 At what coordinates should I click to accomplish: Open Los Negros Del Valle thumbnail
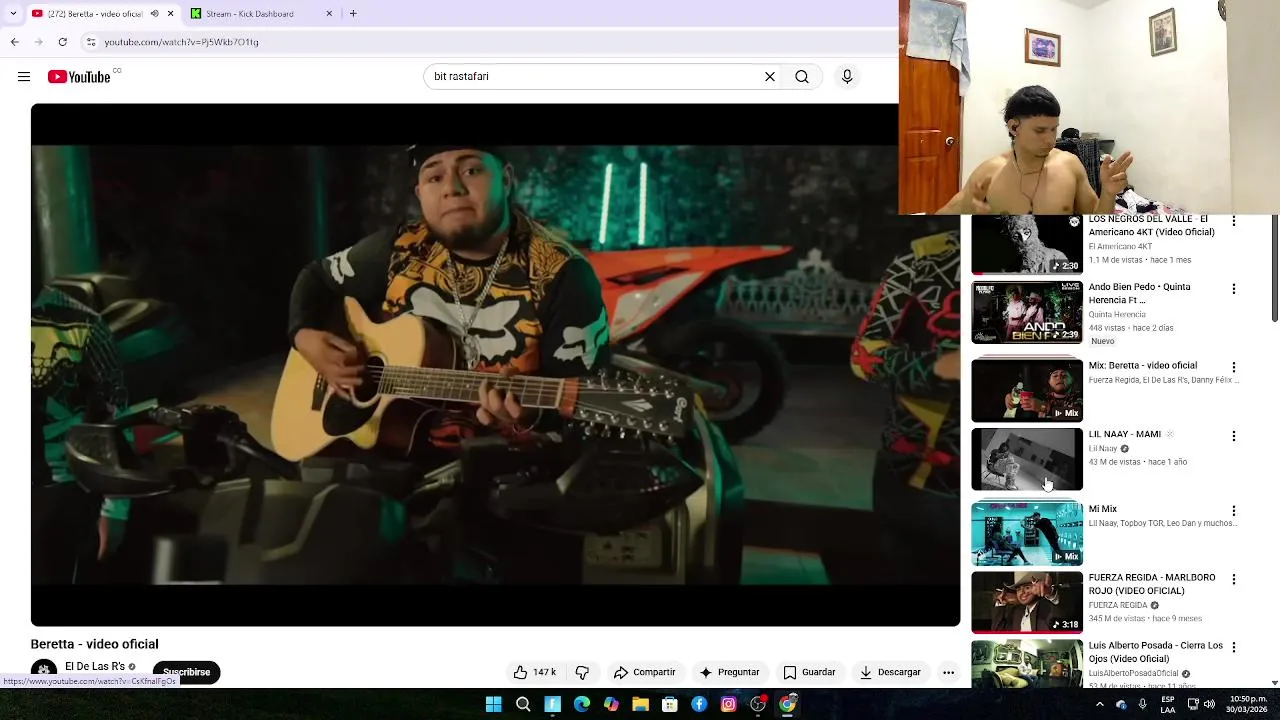click(x=1027, y=244)
